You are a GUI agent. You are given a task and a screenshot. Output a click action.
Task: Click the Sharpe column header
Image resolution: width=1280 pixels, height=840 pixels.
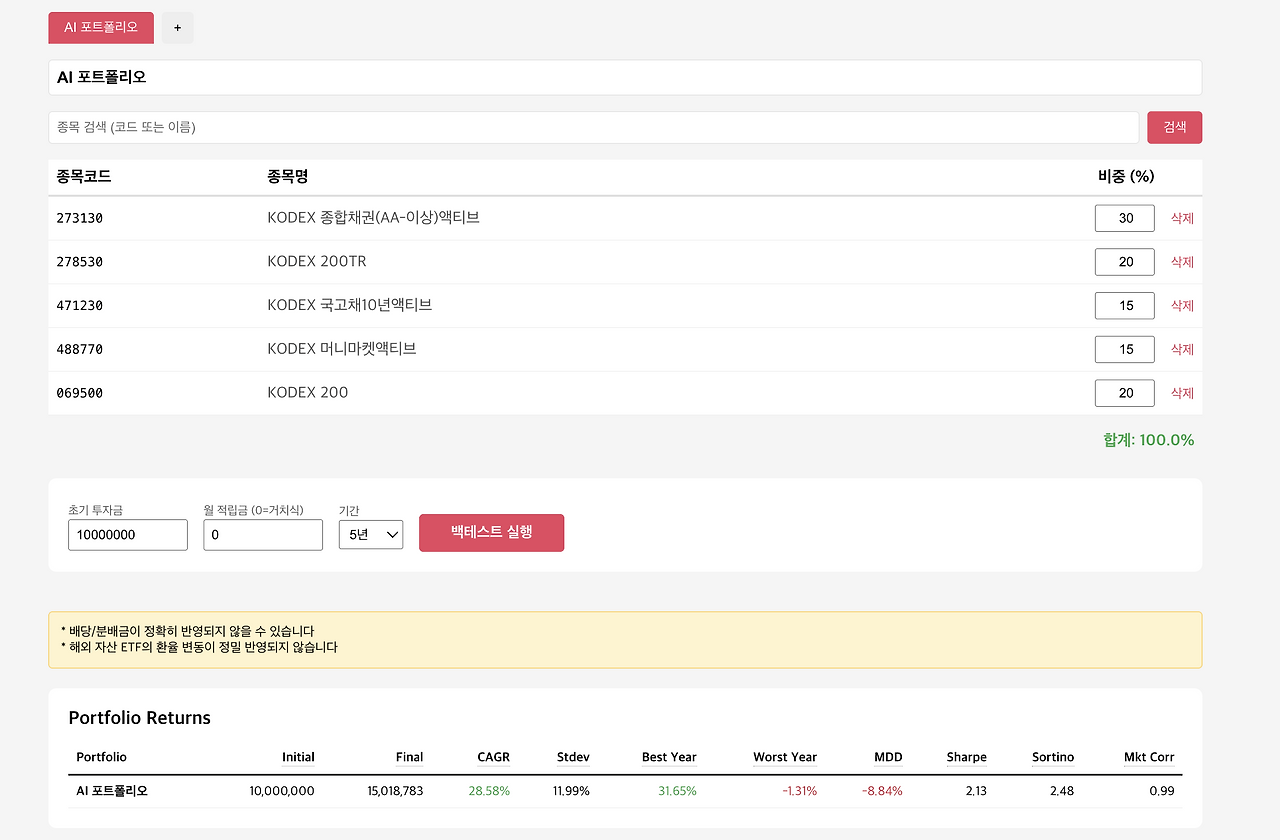click(x=967, y=757)
